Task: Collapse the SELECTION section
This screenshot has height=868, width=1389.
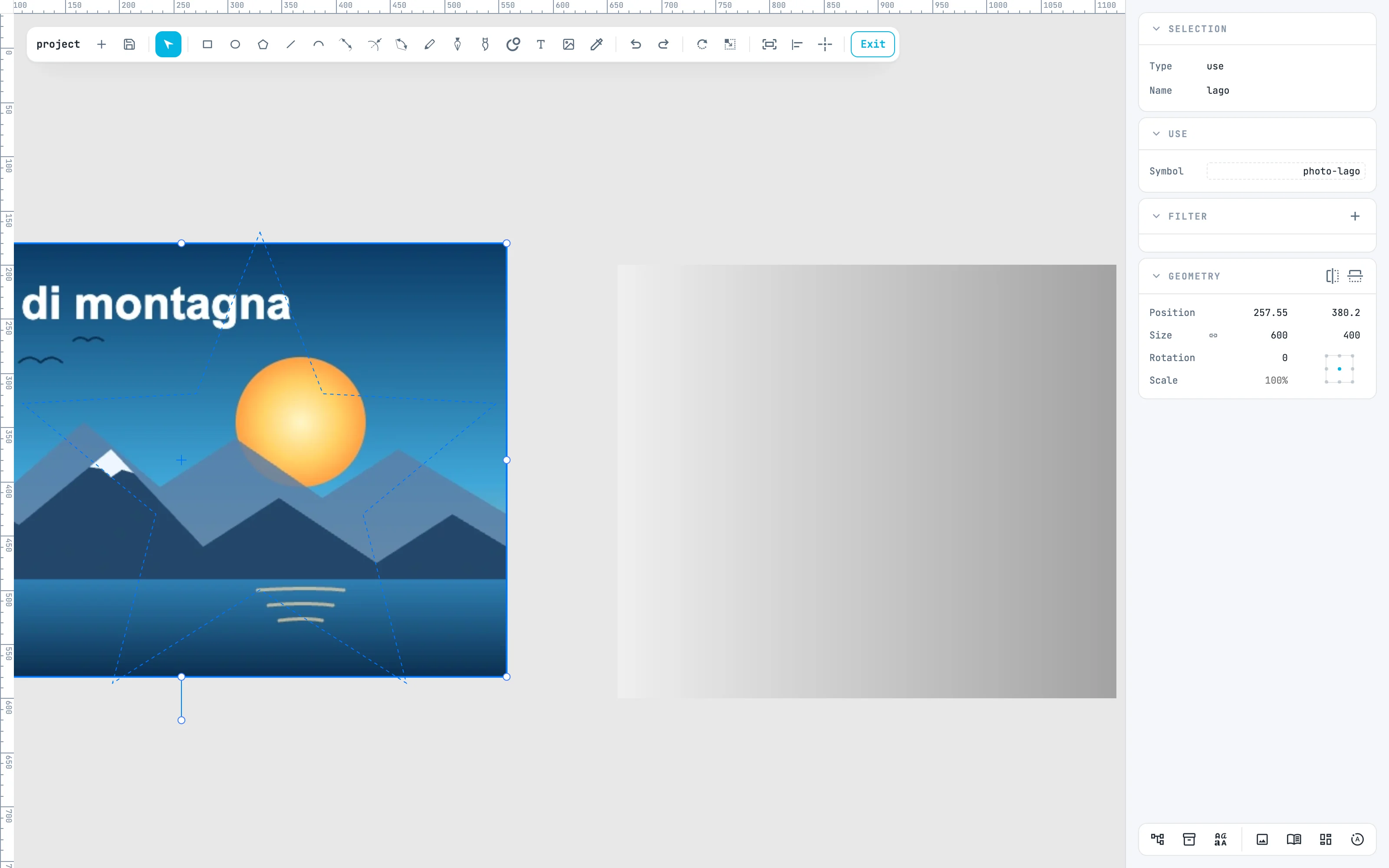Action: point(1156,29)
